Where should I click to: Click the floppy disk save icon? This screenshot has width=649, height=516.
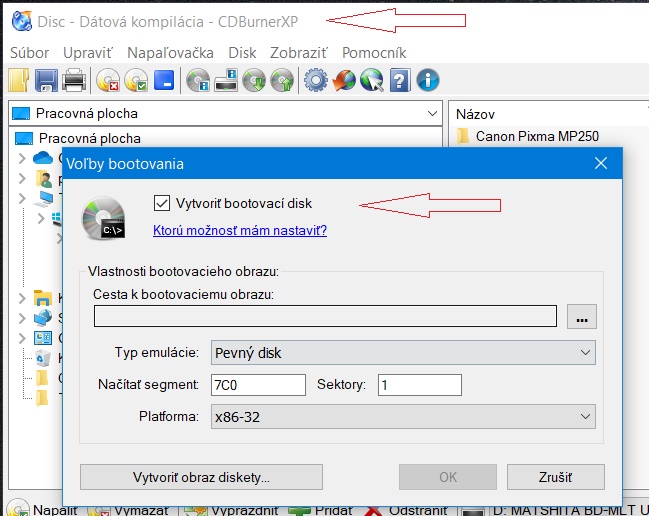coord(46,80)
